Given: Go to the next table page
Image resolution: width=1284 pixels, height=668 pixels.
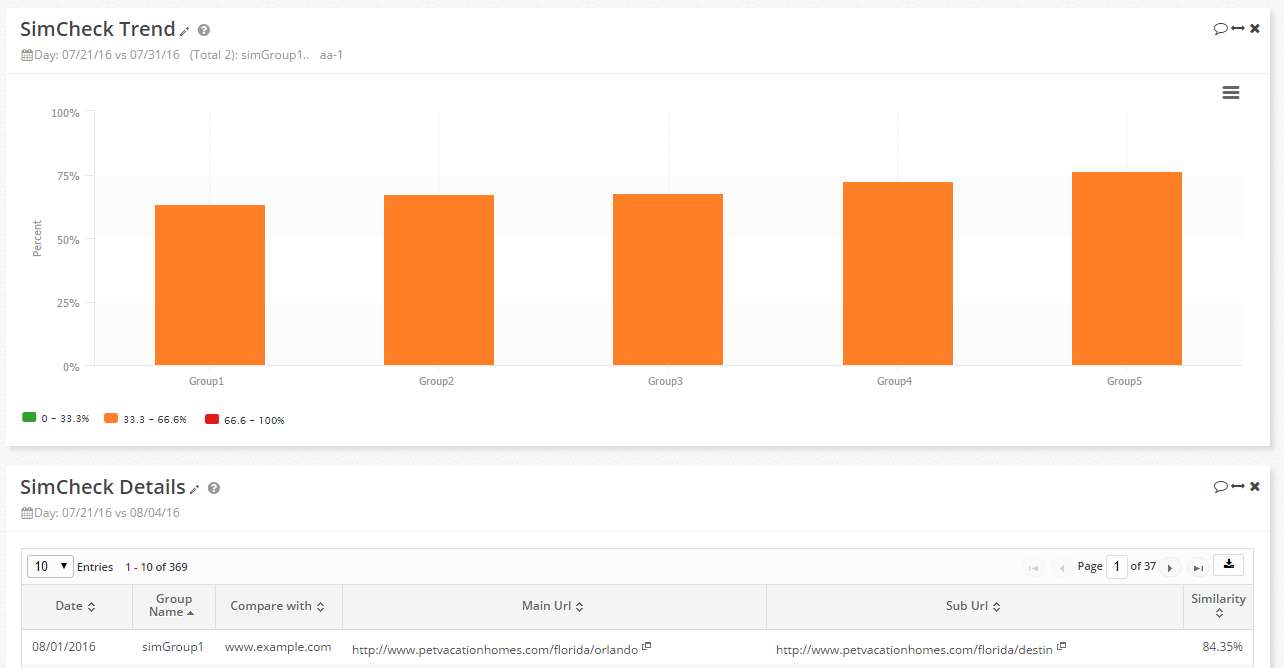Looking at the screenshot, I should click(x=1171, y=567).
